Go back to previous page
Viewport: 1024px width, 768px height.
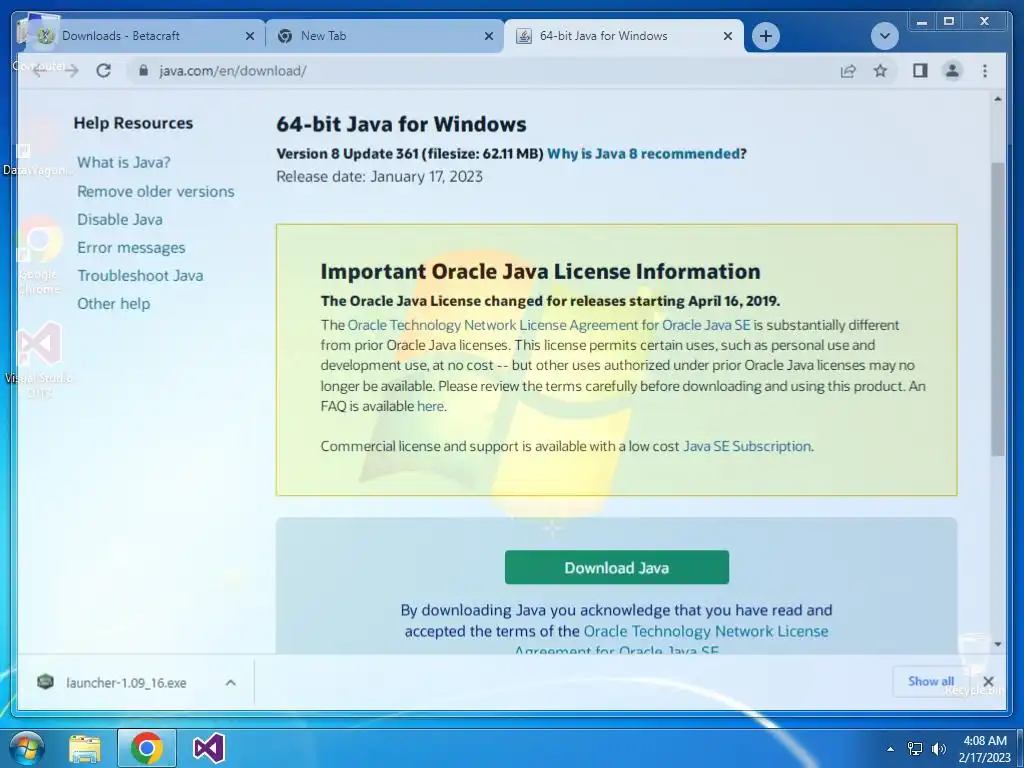[x=39, y=71]
